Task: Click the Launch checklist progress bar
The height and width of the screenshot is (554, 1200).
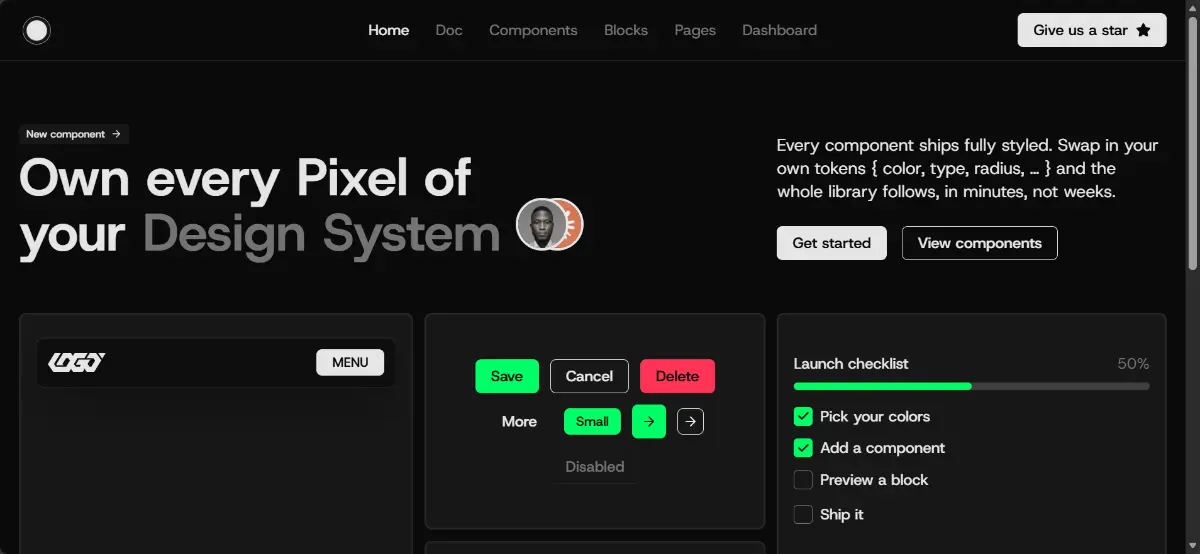Action: [x=972, y=386]
